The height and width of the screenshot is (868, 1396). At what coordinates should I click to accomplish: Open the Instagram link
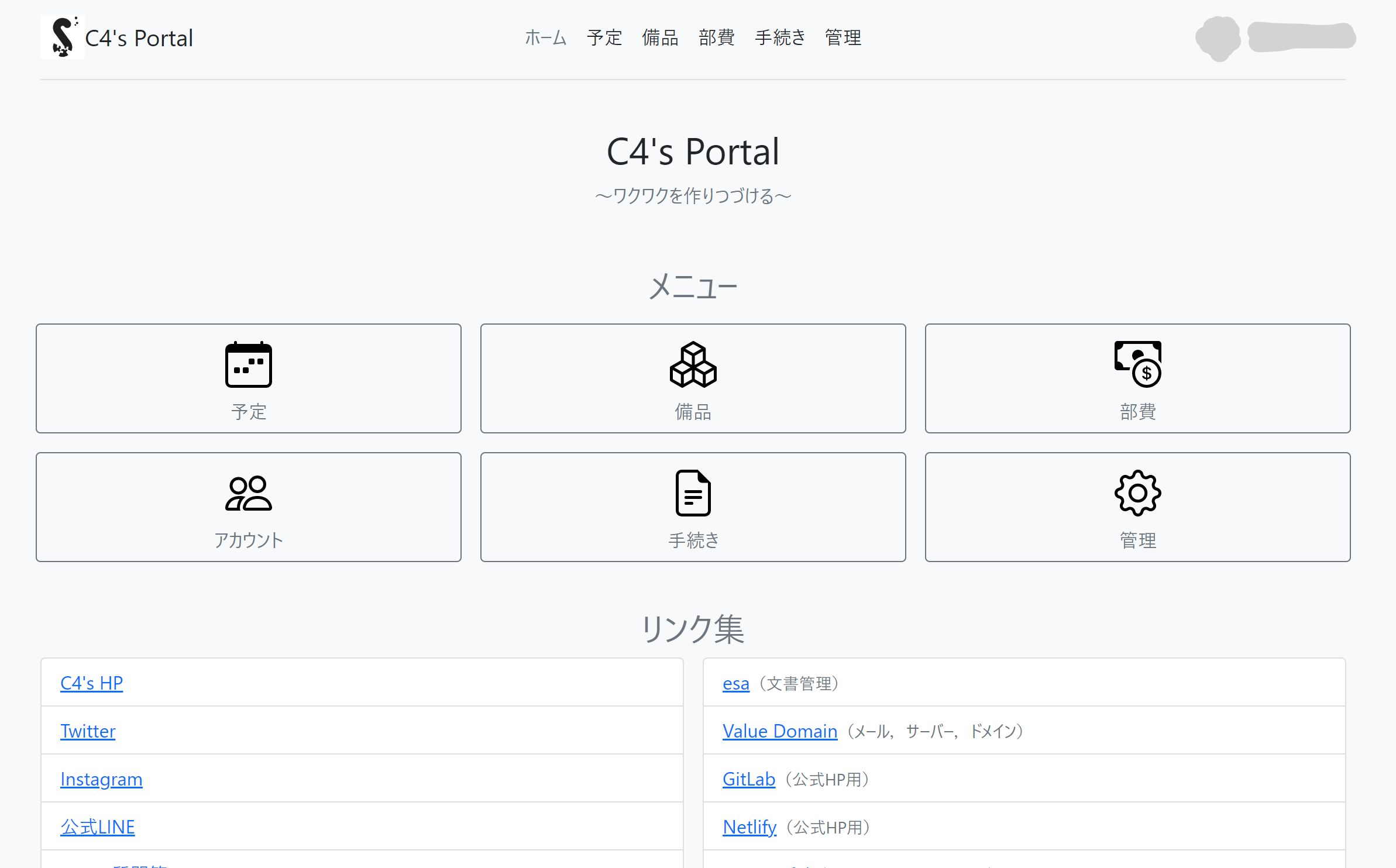(x=101, y=779)
